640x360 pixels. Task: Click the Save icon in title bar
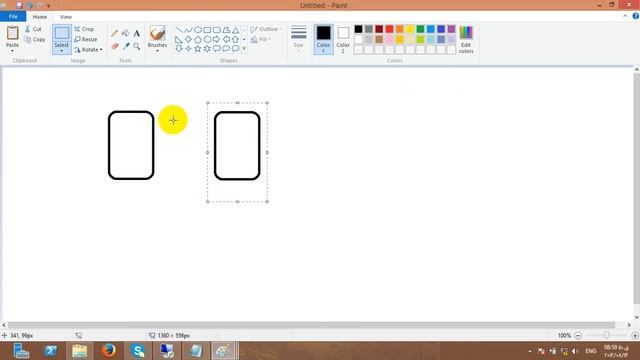click(19, 5)
